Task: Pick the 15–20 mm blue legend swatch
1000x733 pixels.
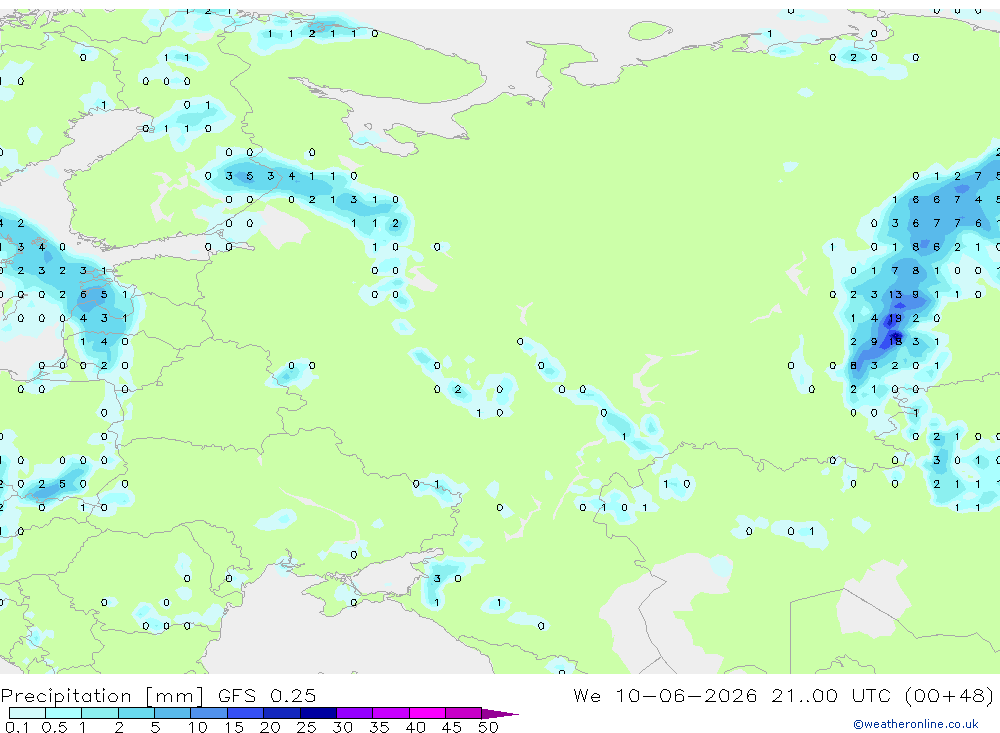Action: [x=246, y=713]
